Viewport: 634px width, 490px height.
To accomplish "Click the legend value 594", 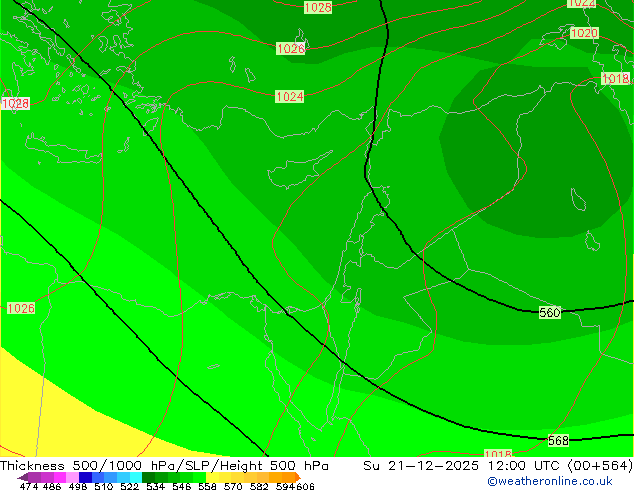I will tap(285, 486).
